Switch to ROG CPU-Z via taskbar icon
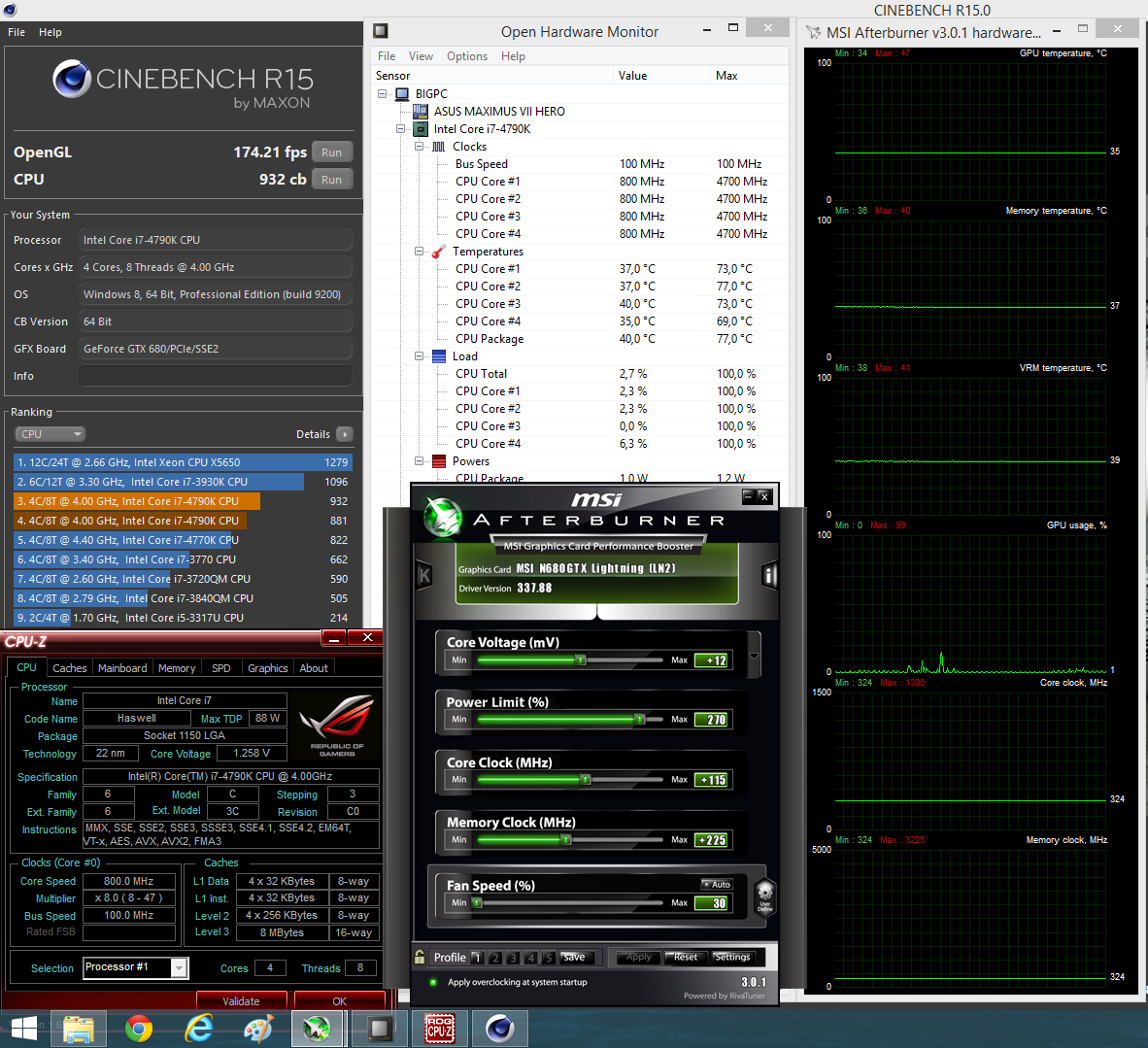 point(439,1029)
